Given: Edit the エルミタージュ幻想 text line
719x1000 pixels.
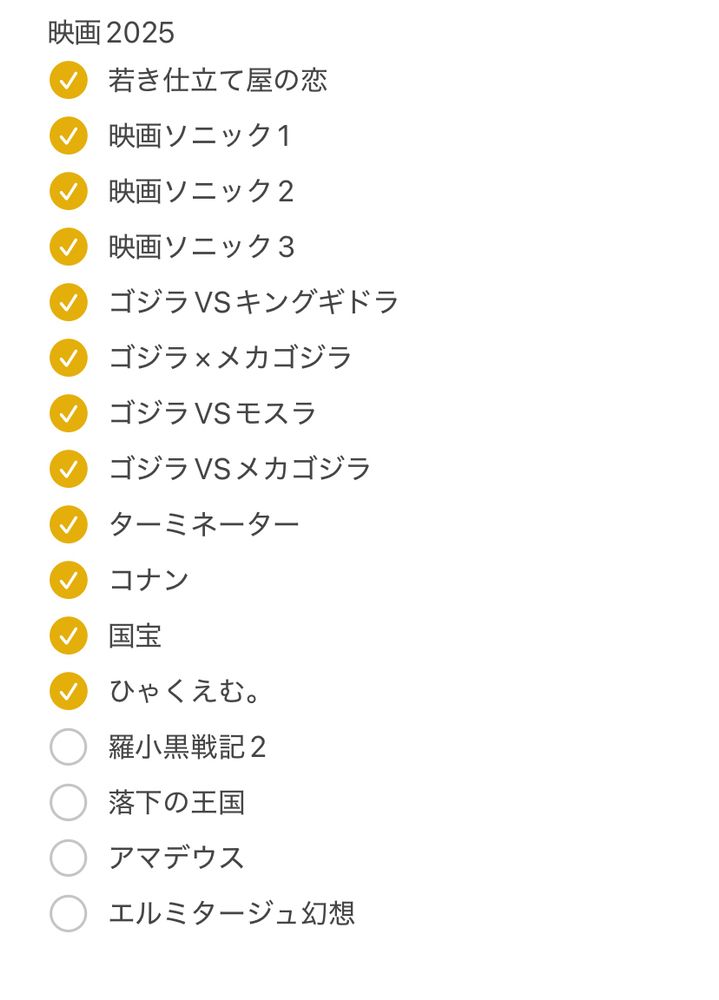Looking at the screenshot, I should [232, 913].
